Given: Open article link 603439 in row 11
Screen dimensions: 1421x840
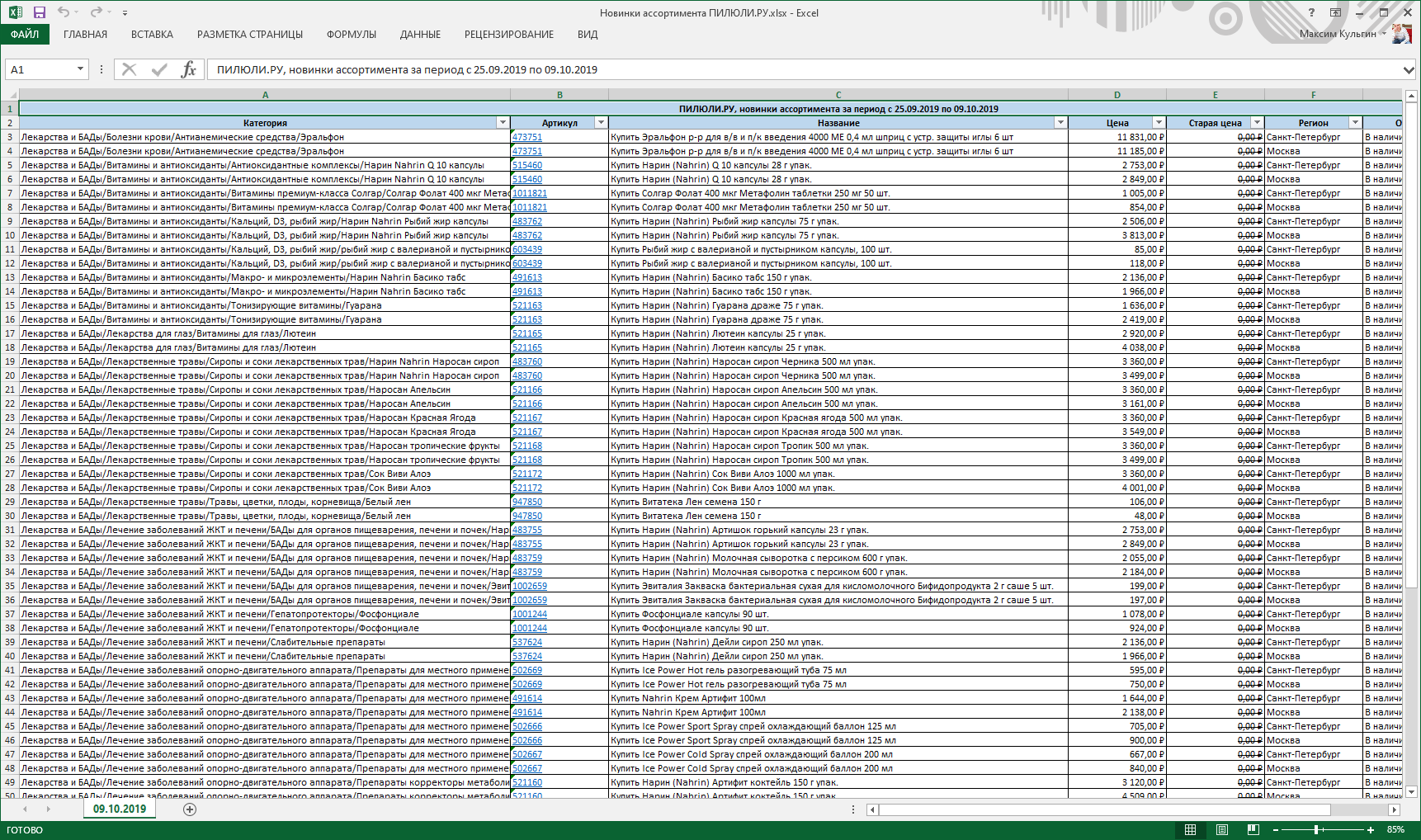Looking at the screenshot, I should [527, 249].
